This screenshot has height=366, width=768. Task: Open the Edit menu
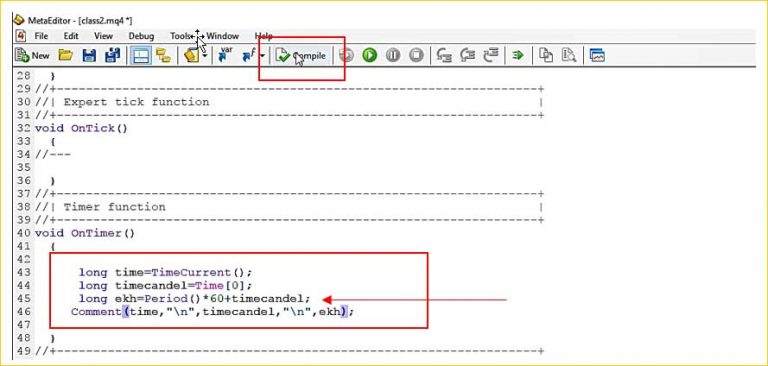71,36
